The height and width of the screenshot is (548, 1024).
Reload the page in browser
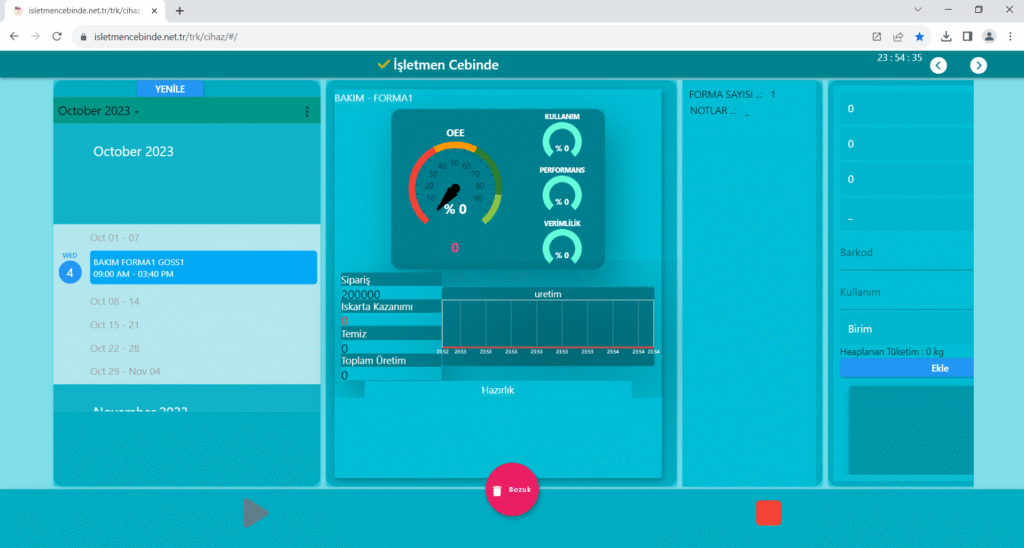click(58, 36)
